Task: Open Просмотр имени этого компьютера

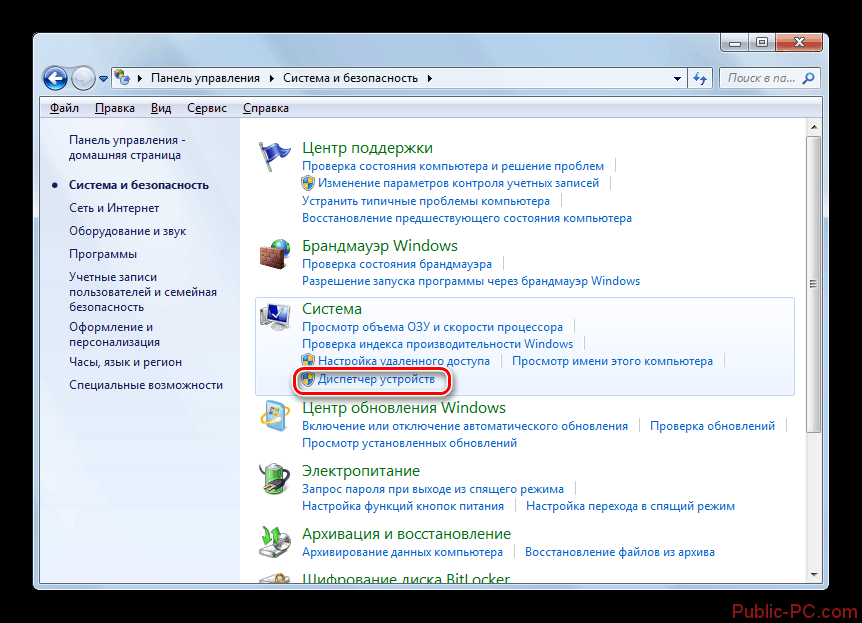Action: [612, 361]
